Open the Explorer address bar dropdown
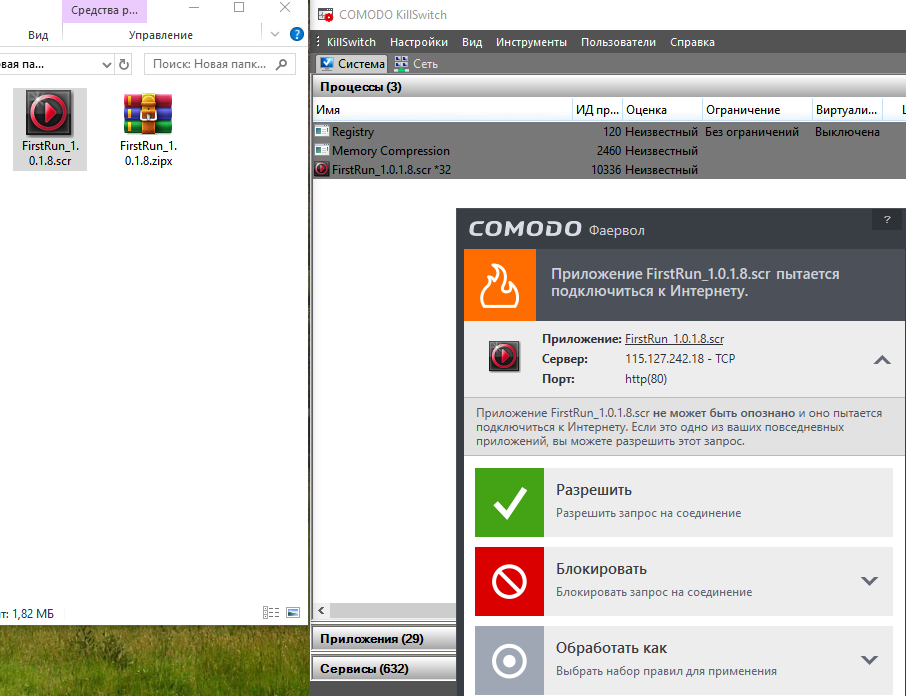The width and height of the screenshot is (906, 696). pyautogui.click(x=106, y=64)
